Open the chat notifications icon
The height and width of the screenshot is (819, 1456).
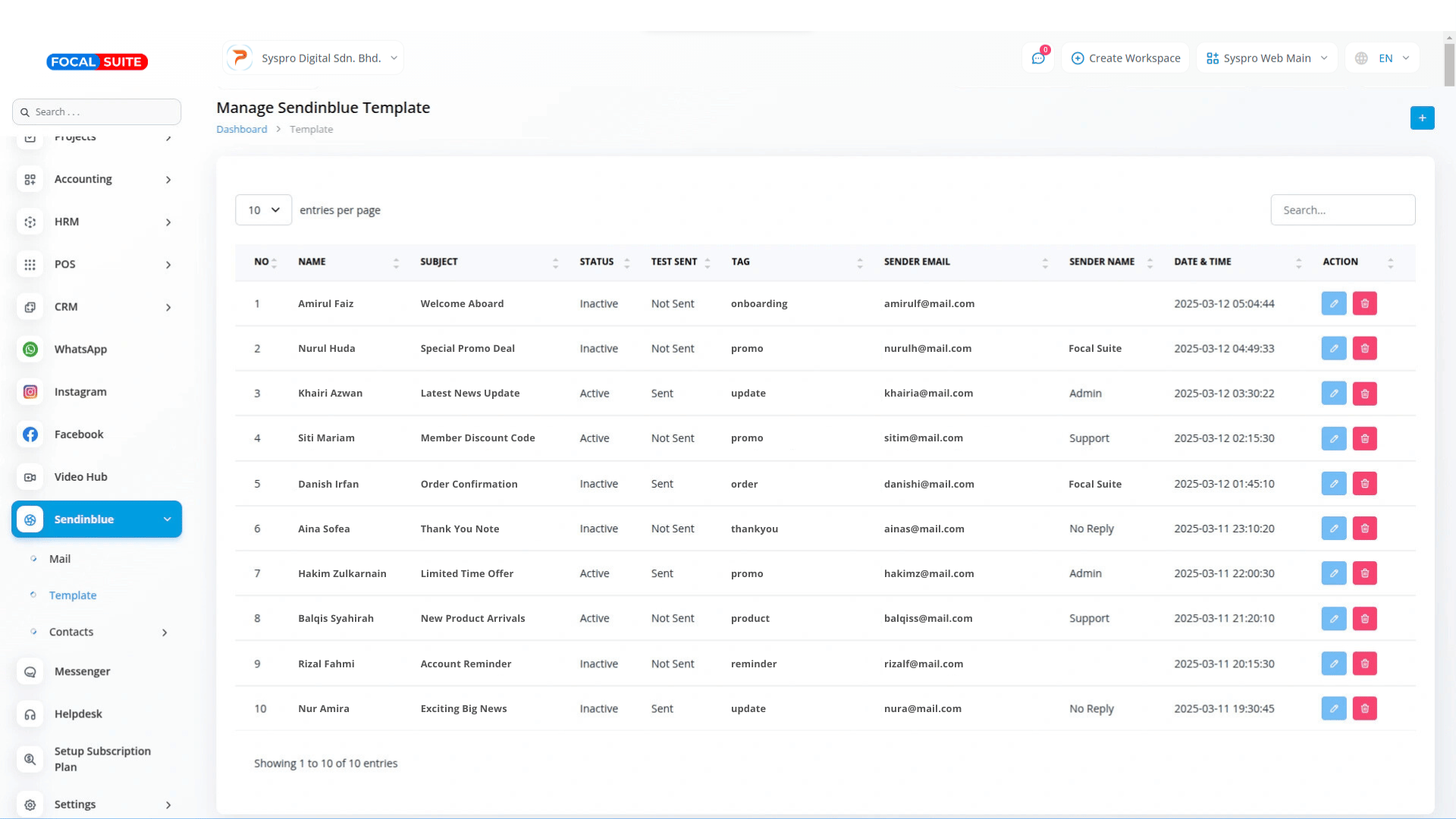(1038, 58)
